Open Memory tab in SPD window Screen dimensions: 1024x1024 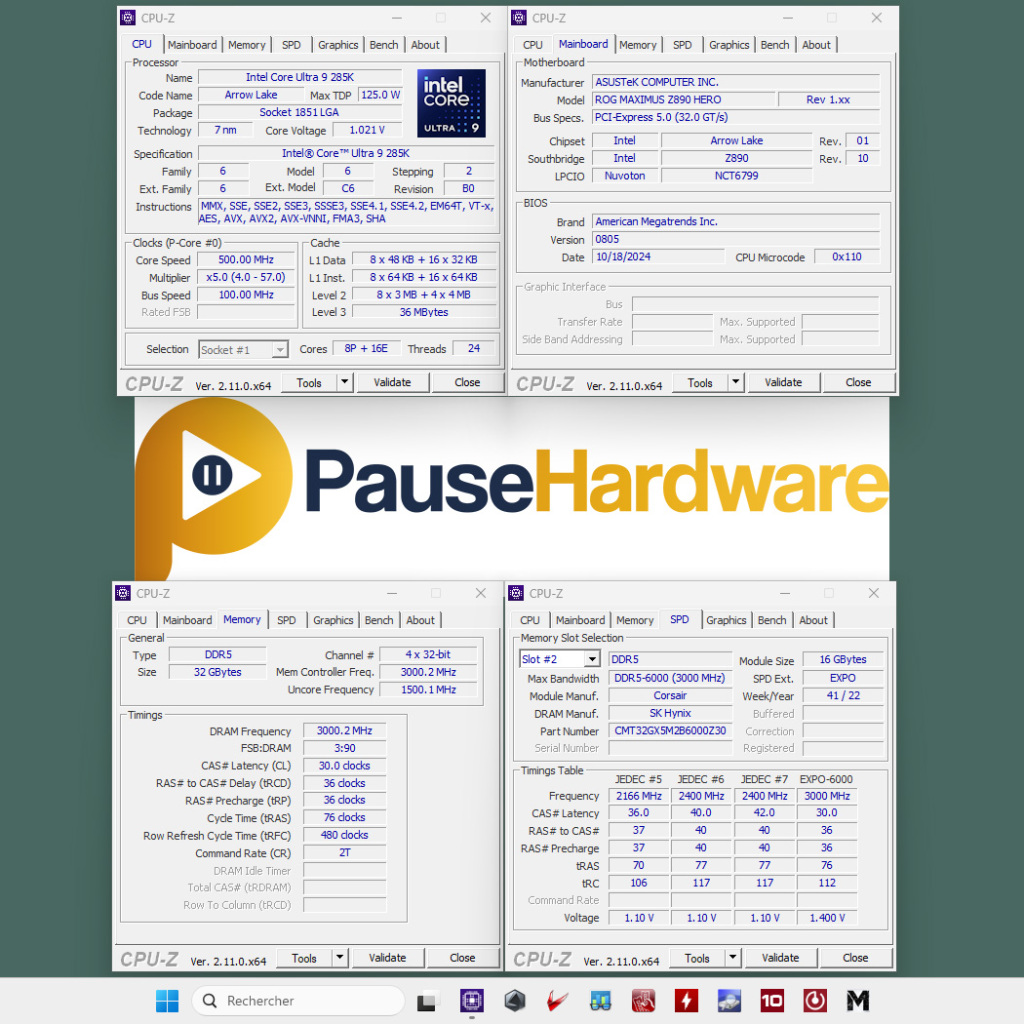pyautogui.click(x=634, y=620)
